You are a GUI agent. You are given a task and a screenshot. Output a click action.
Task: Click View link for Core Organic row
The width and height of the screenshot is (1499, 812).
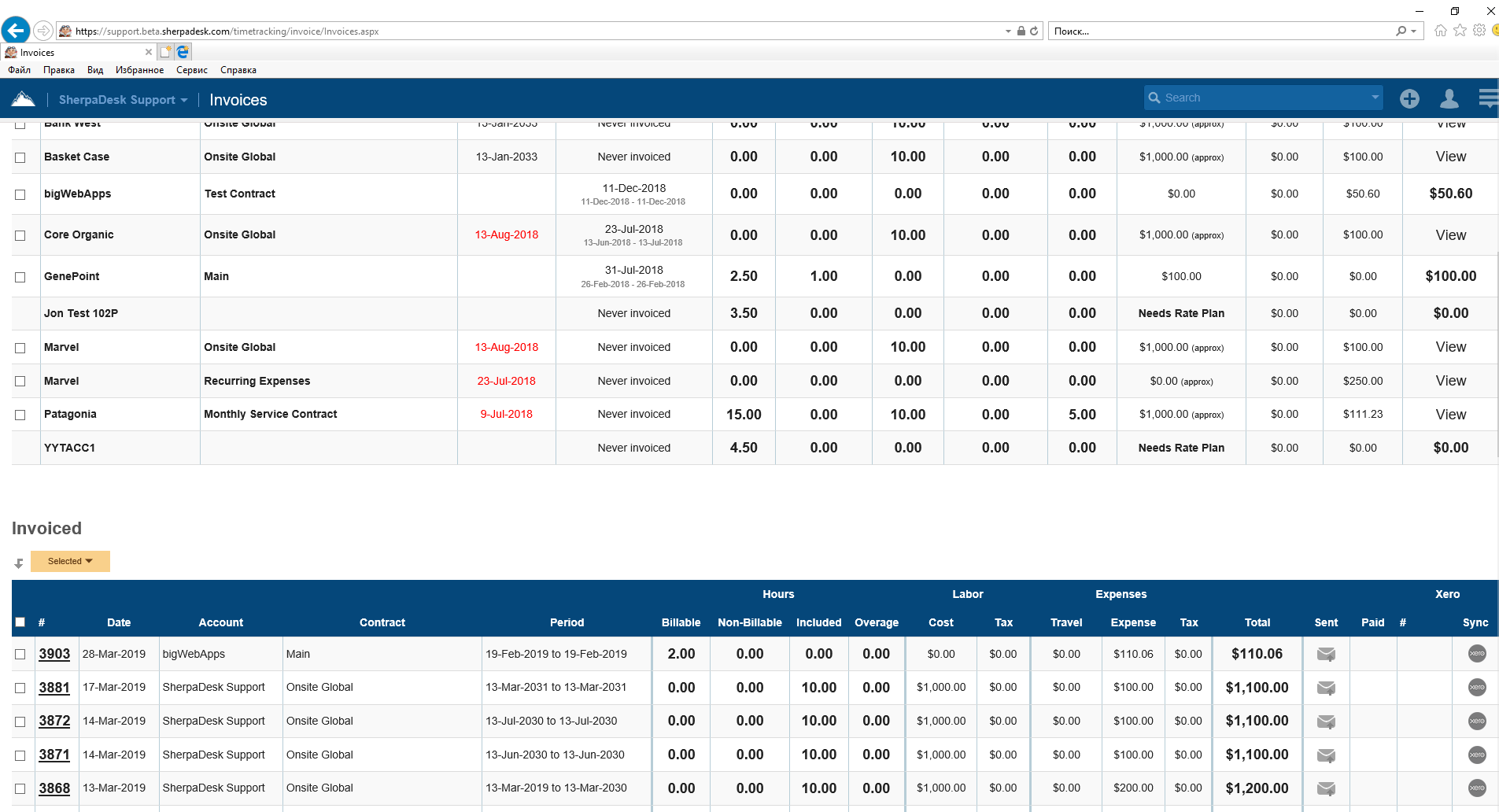click(x=1450, y=235)
